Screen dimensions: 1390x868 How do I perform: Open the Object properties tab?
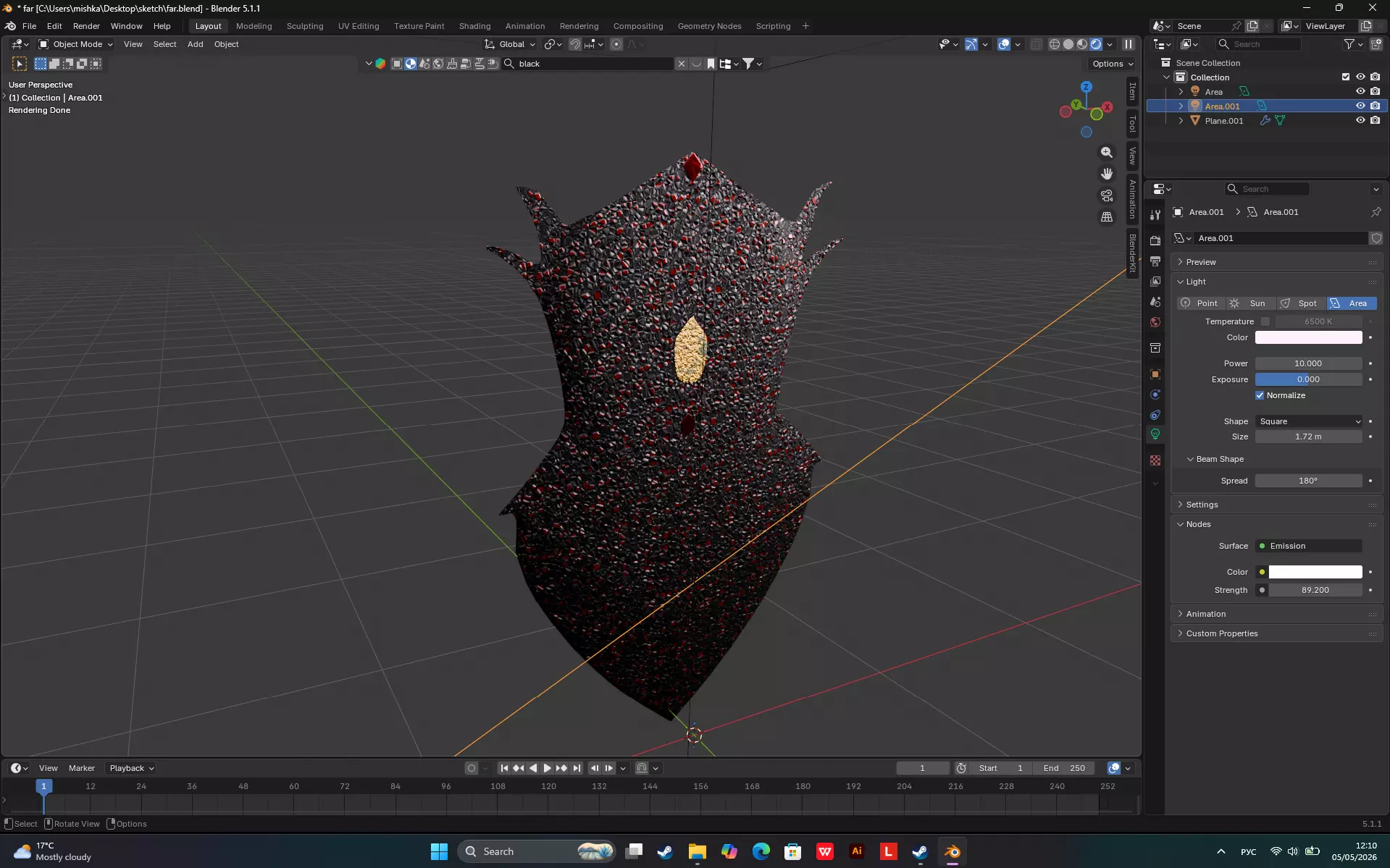[1155, 374]
